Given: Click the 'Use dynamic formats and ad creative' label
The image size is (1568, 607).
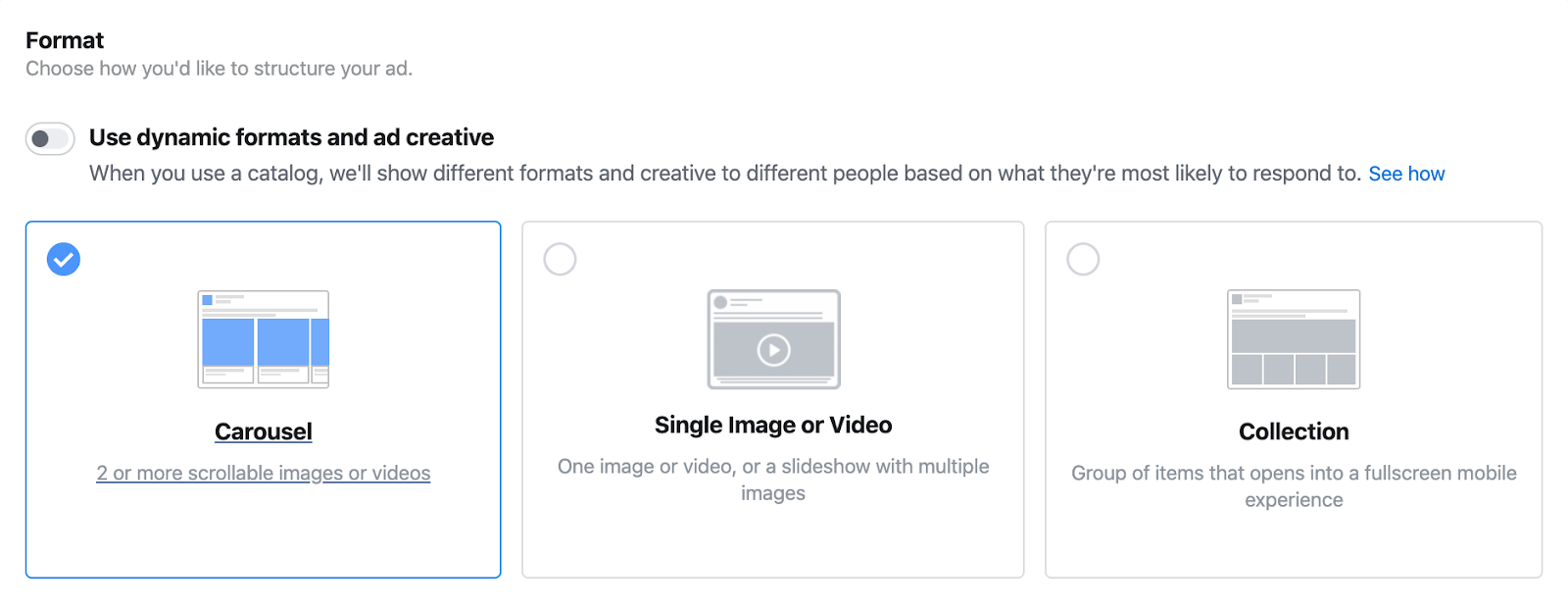Looking at the screenshot, I should click(x=291, y=137).
